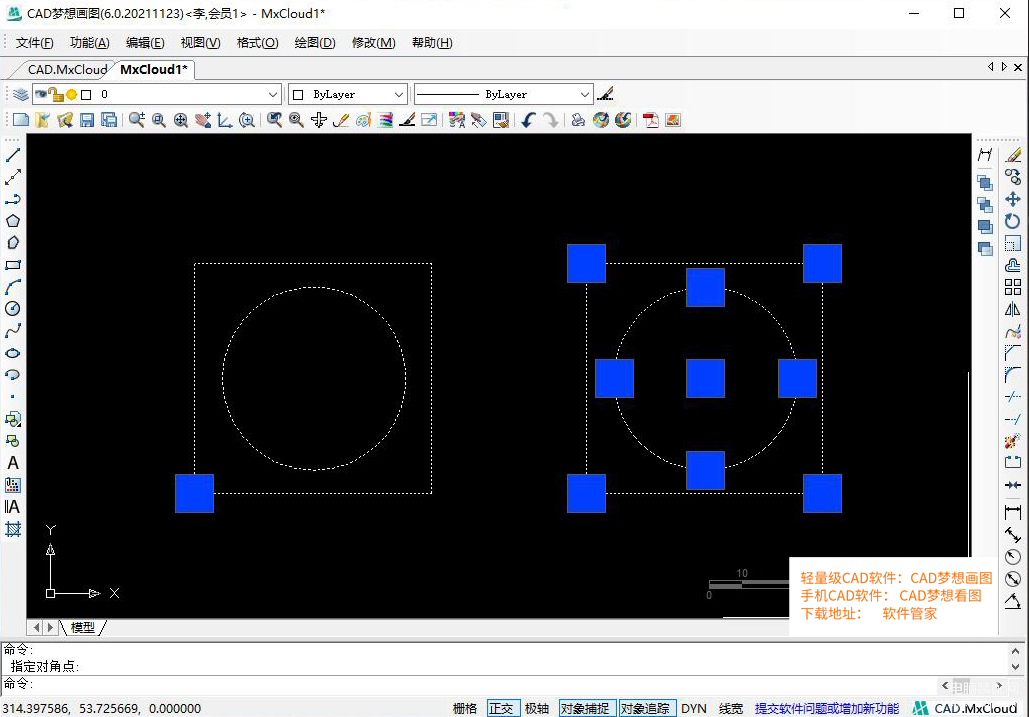This screenshot has width=1029, height=717.
Task: Choose the Mirror tool
Action: point(1013,309)
